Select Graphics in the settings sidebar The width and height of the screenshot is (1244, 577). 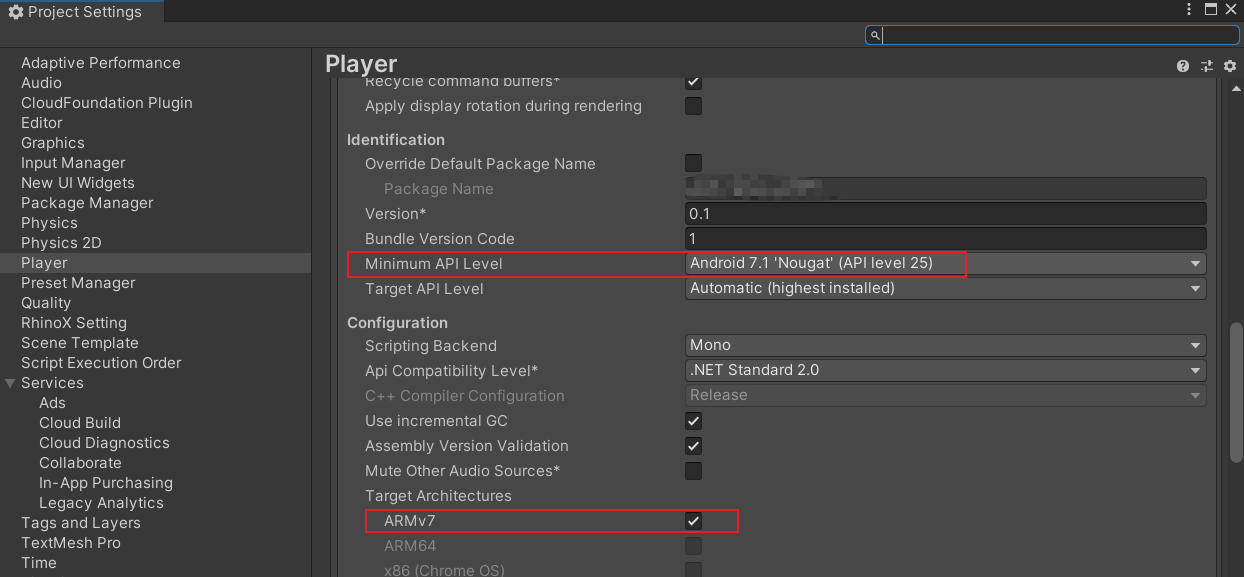point(53,143)
